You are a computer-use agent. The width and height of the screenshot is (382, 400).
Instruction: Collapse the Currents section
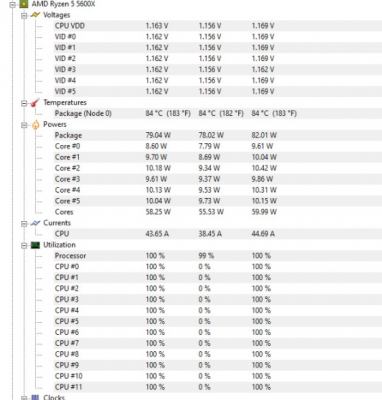tap(24, 223)
